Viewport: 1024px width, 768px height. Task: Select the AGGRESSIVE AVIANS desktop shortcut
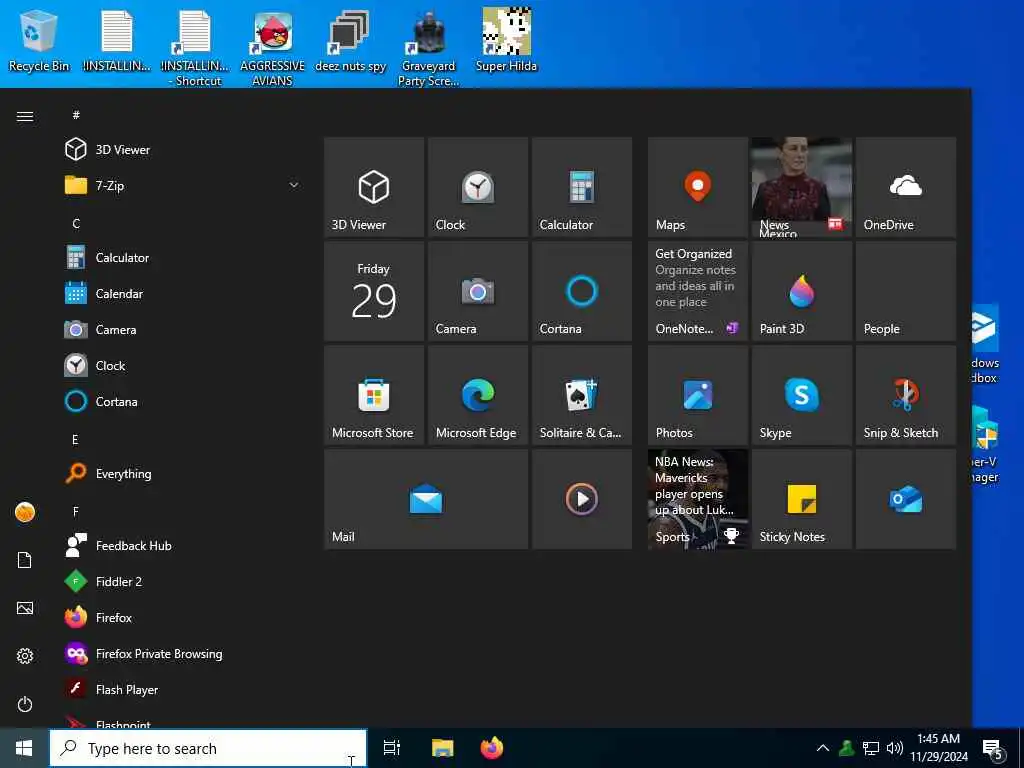point(272,49)
